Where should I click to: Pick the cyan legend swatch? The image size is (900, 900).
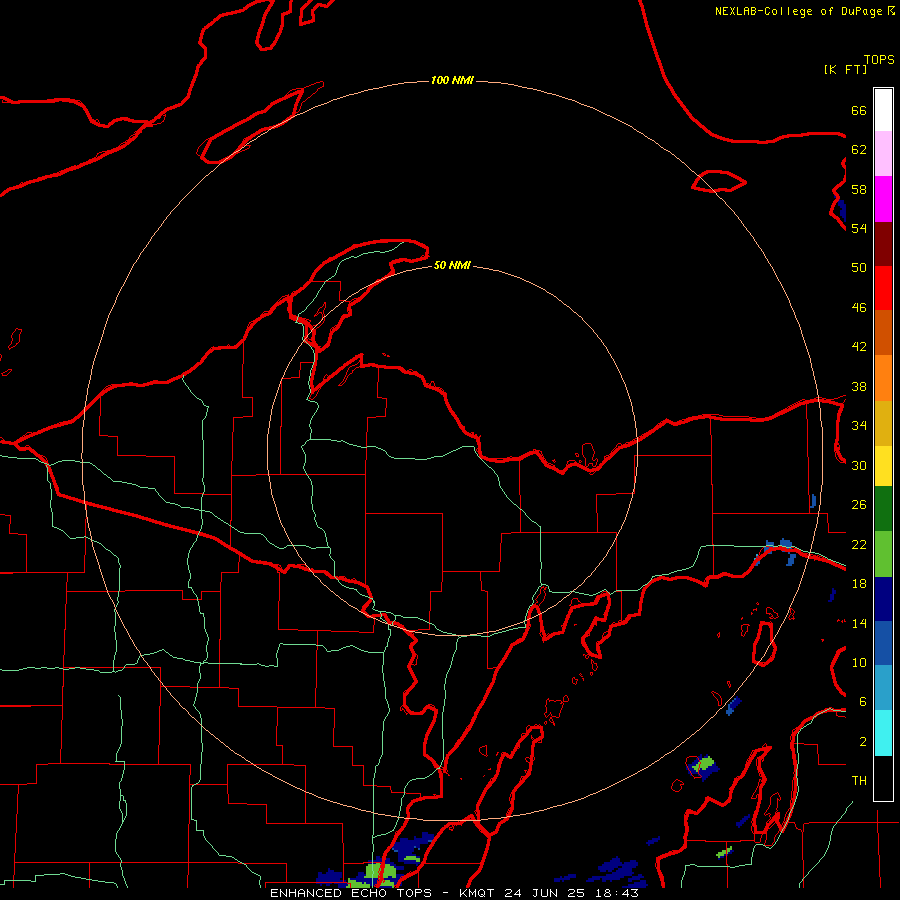pos(883,733)
